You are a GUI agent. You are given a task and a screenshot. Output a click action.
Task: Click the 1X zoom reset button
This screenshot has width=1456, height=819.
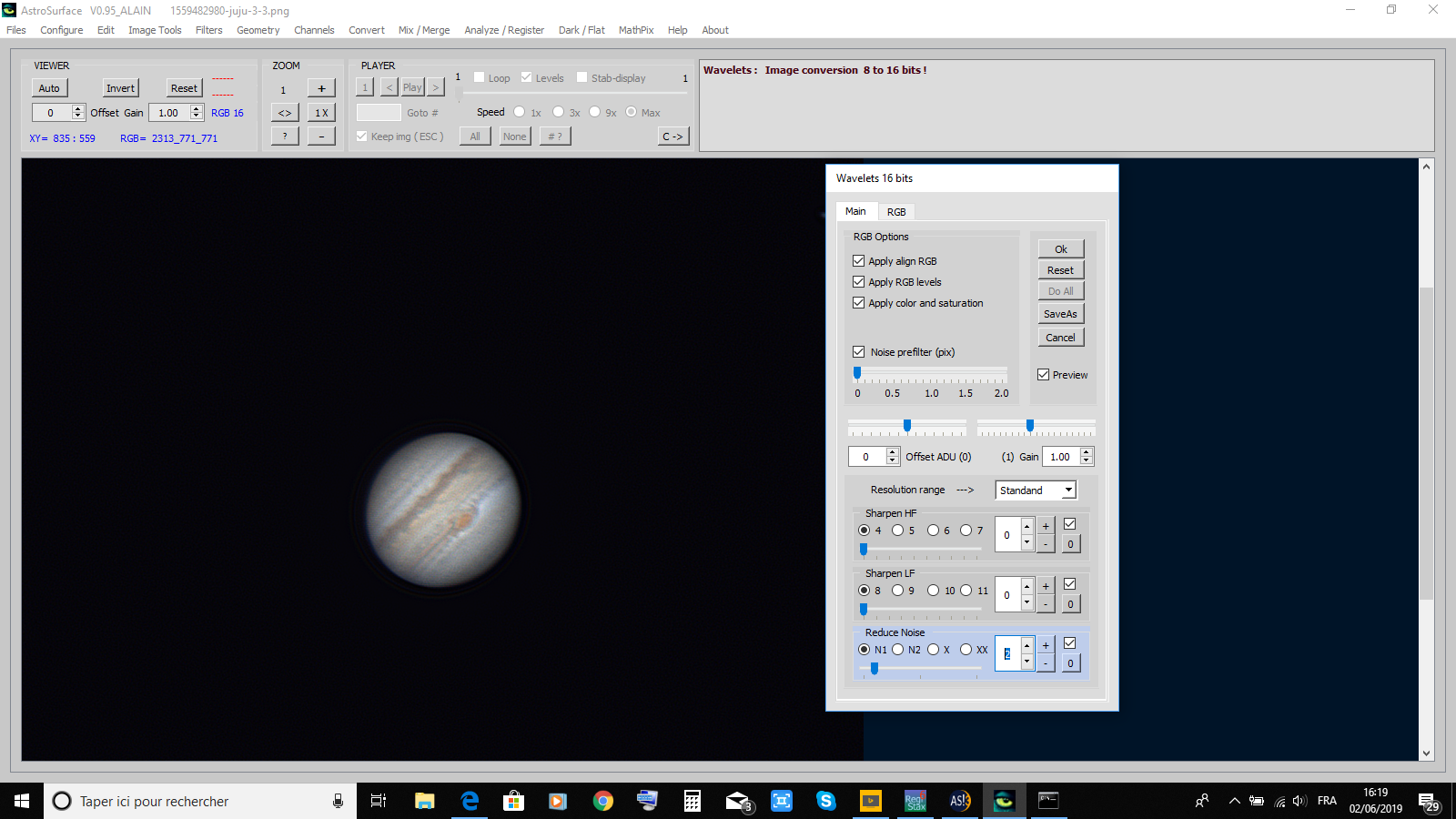(321, 113)
